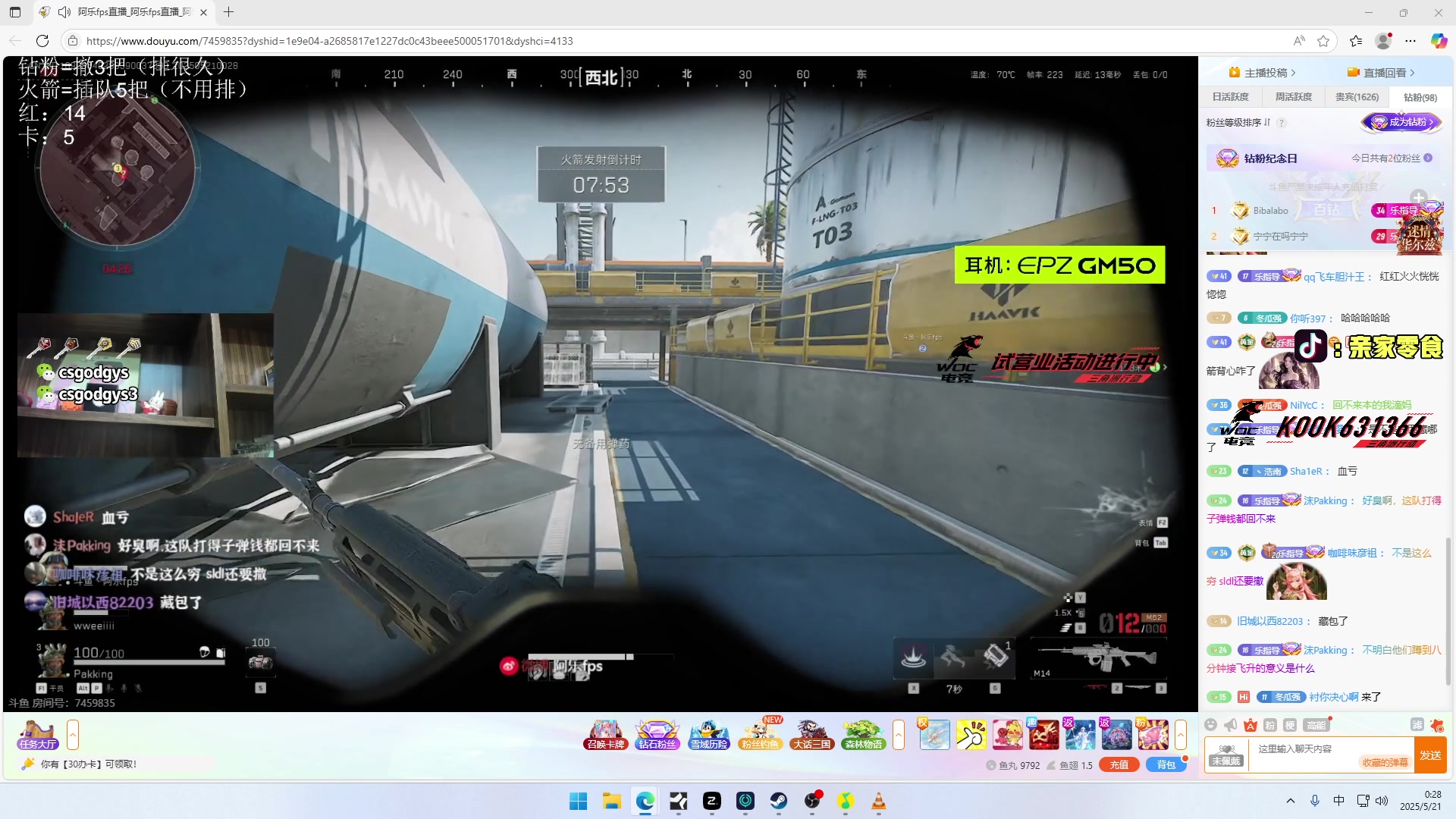Screen dimensions: 1456x819
Task: Click 发送 to send chat message
Action: click(x=1430, y=755)
